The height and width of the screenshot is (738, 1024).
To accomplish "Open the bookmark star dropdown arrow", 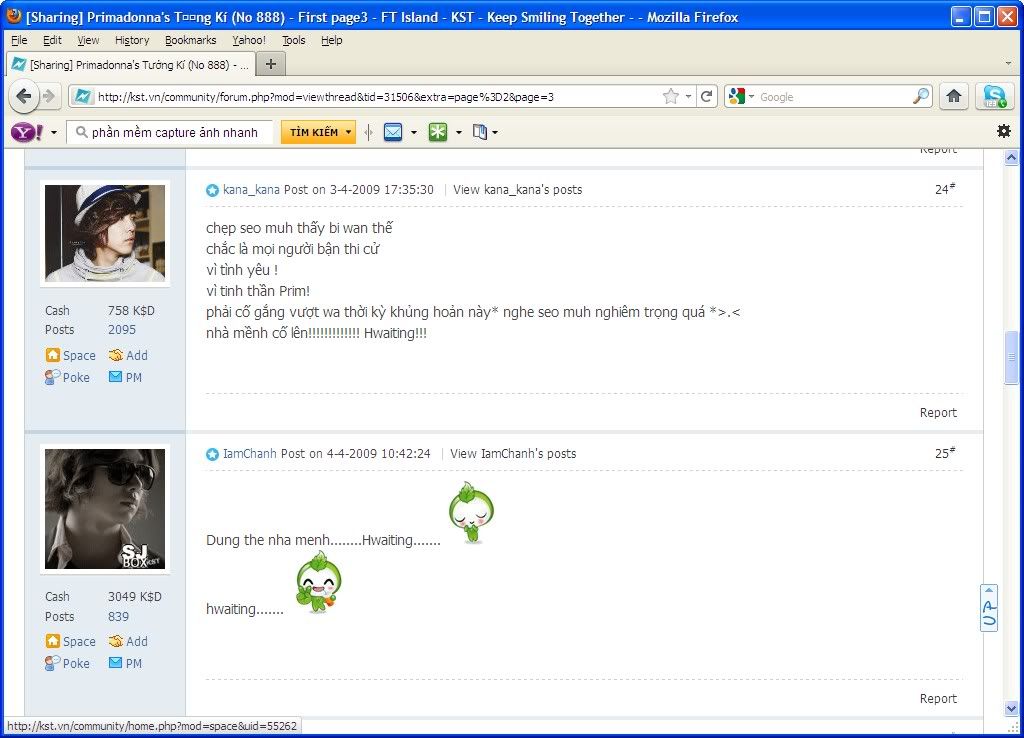I will (x=688, y=97).
